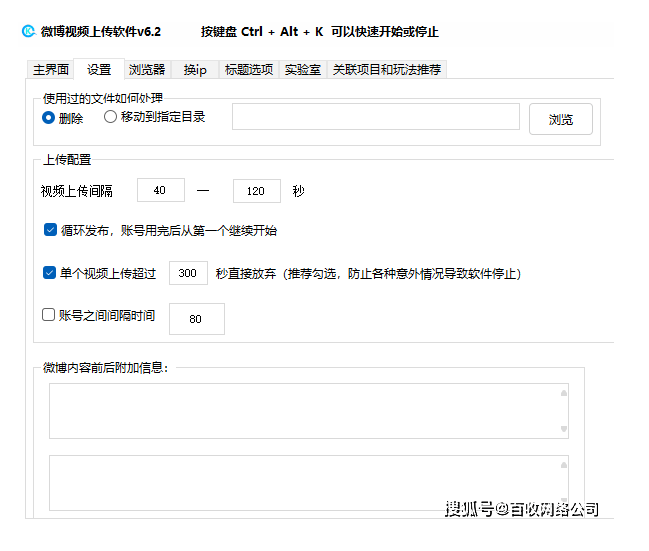Viewport: 649px width, 551px height.
Task: Click the 视频上传间隔 label
Action: (x=77, y=191)
